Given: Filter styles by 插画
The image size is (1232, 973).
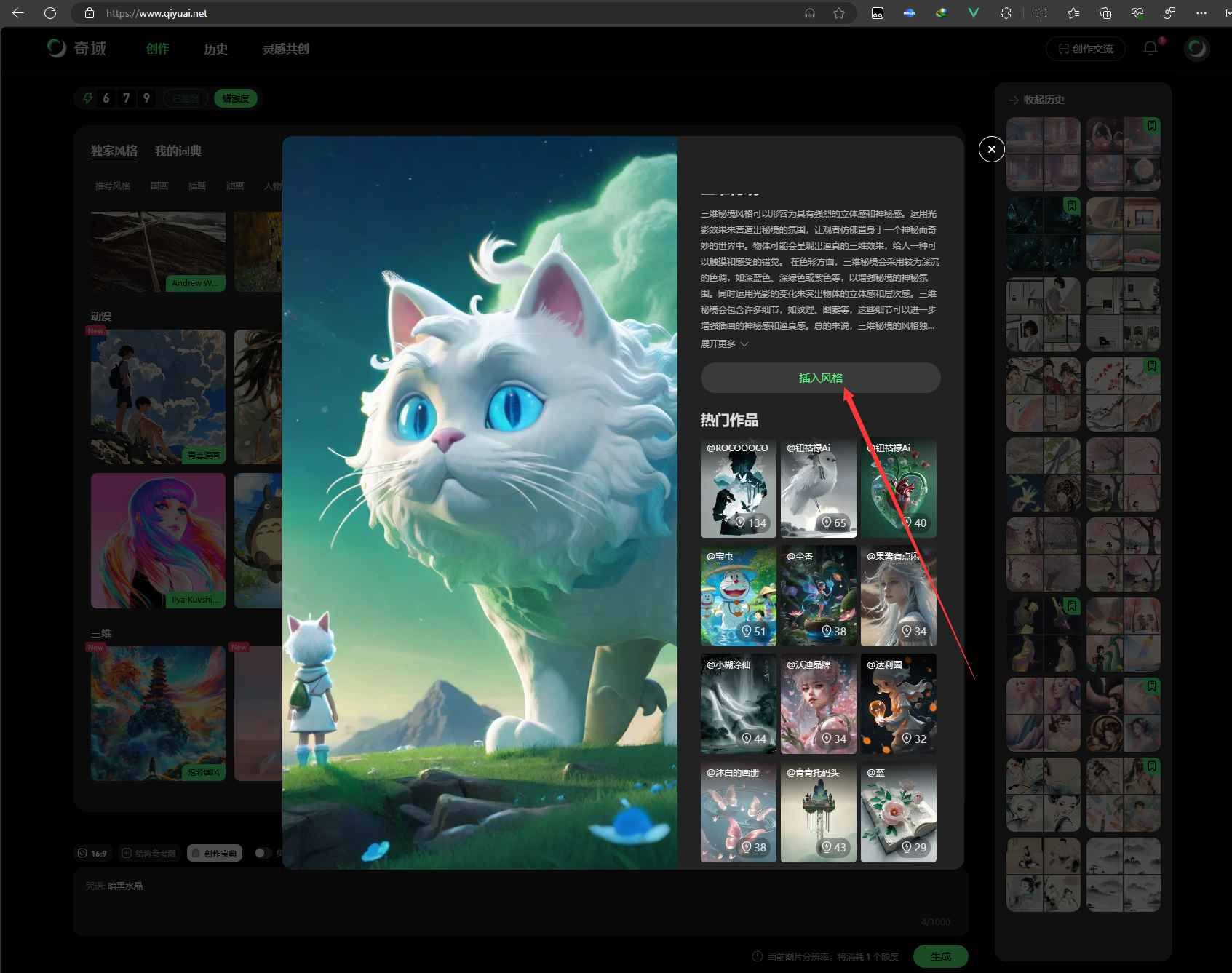Looking at the screenshot, I should [x=196, y=186].
